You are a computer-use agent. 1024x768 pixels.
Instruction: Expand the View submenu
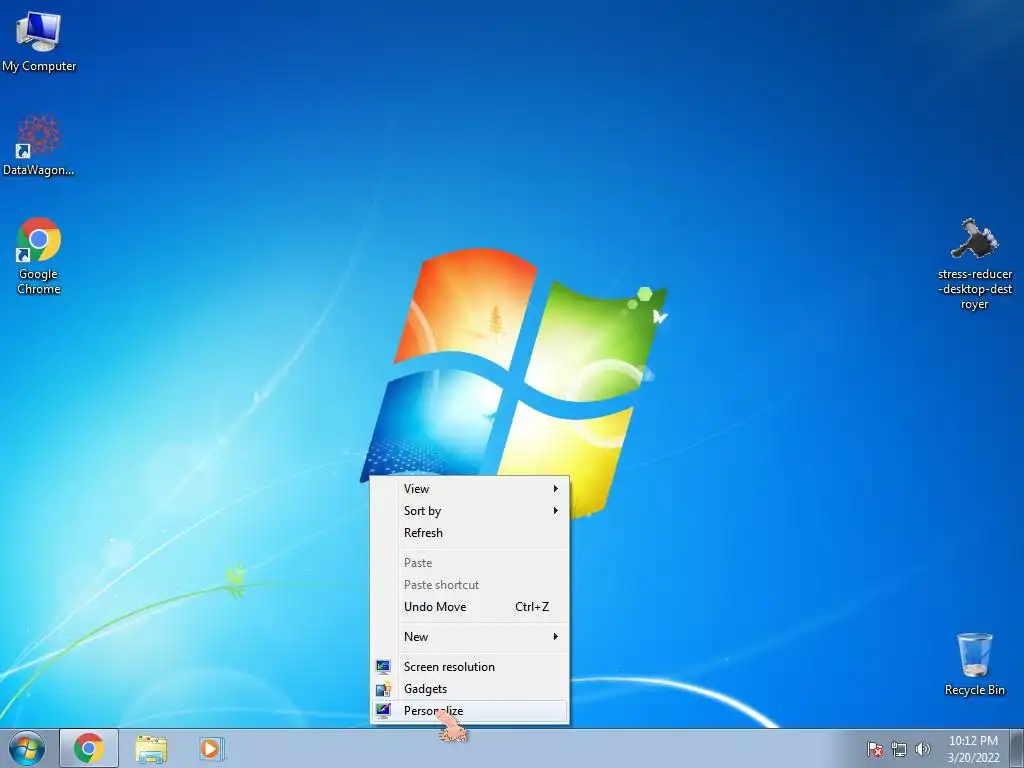[x=470, y=488]
